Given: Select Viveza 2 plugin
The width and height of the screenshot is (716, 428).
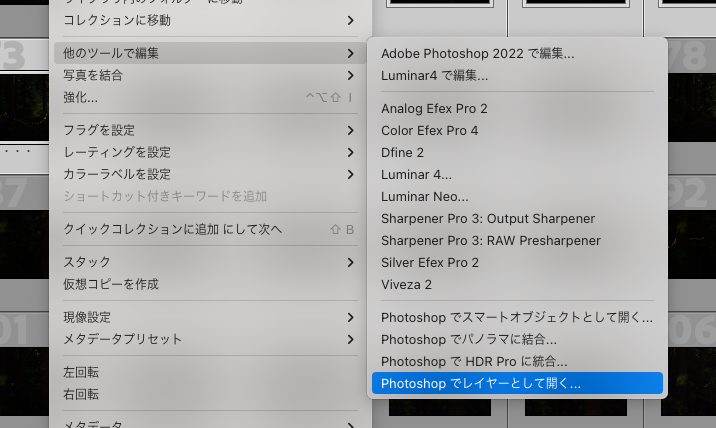Looking at the screenshot, I should point(406,284).
